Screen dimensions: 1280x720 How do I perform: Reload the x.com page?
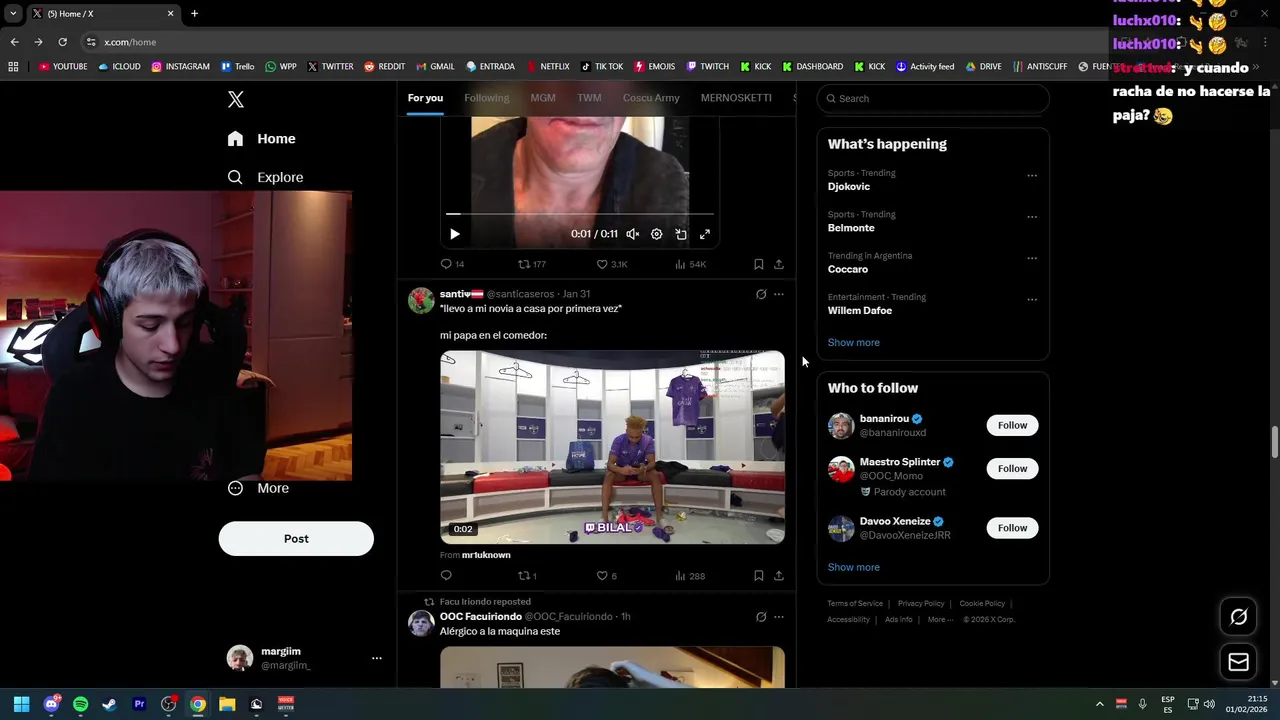pyautogui.click(x=62, y=42)
